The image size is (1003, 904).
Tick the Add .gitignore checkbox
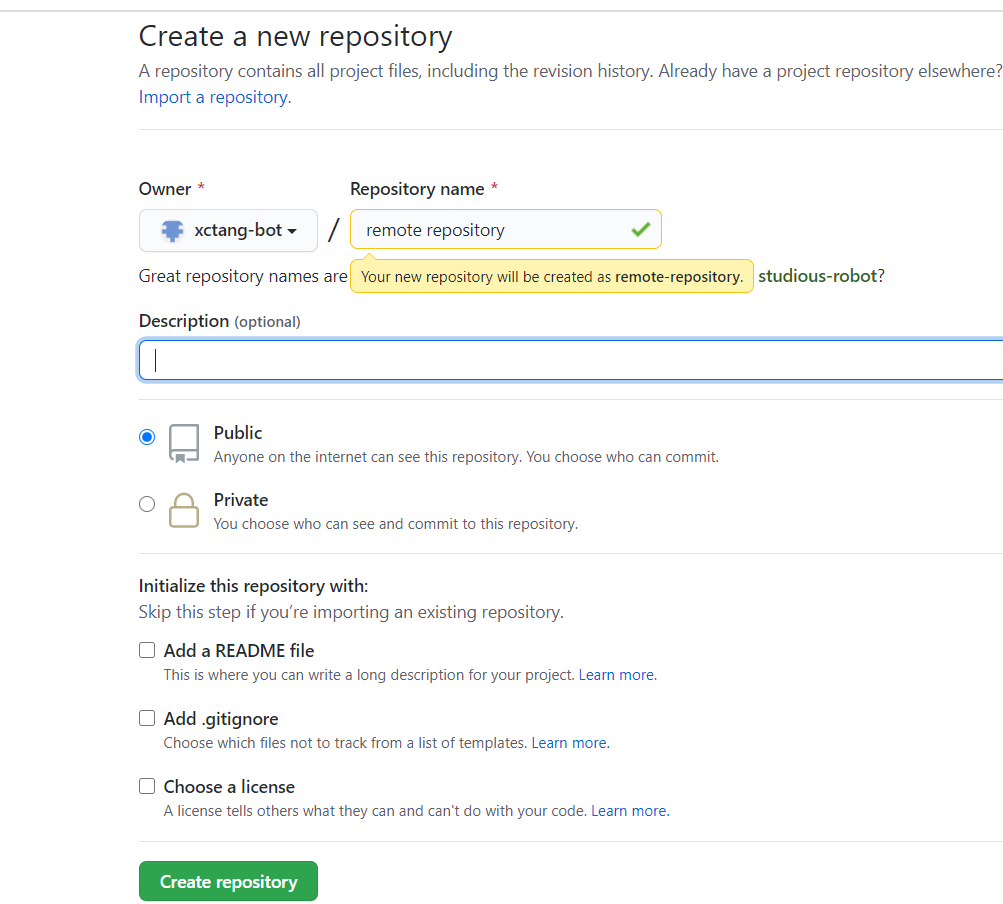pyautogui.click(x=147, y=718)
